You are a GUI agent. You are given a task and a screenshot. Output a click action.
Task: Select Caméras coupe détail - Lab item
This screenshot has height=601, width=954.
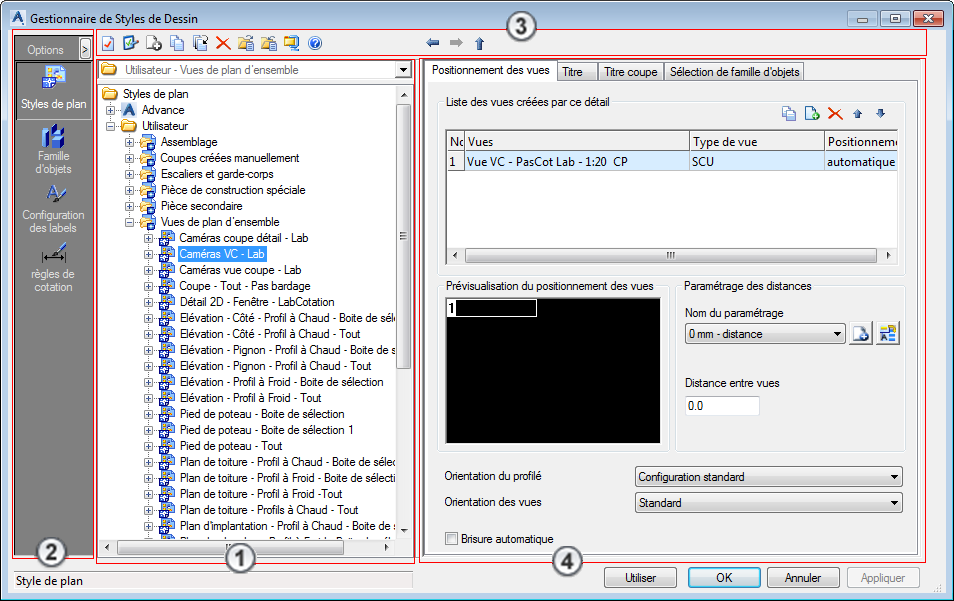[243, 238]
